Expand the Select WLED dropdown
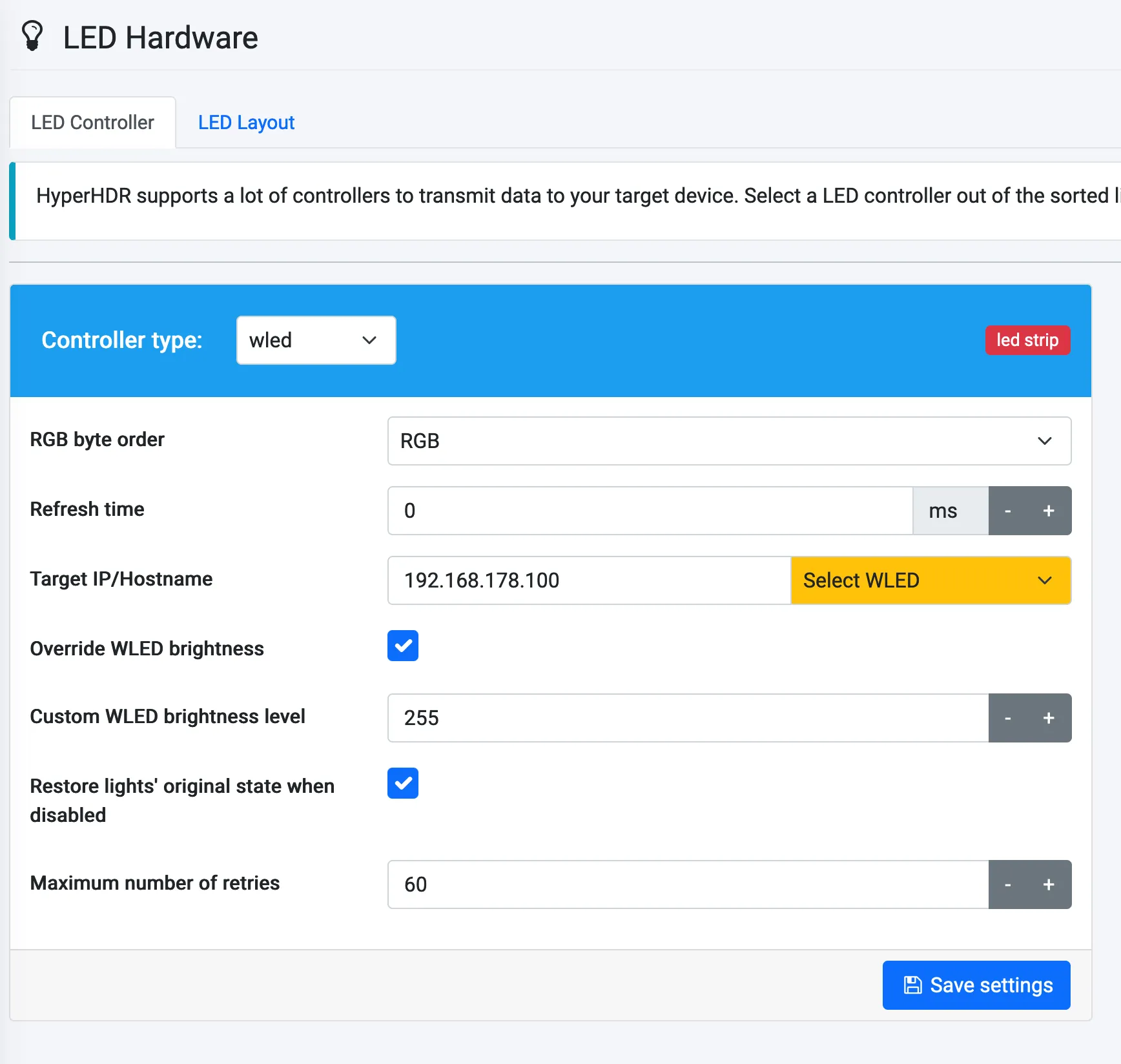 point(930,580)
